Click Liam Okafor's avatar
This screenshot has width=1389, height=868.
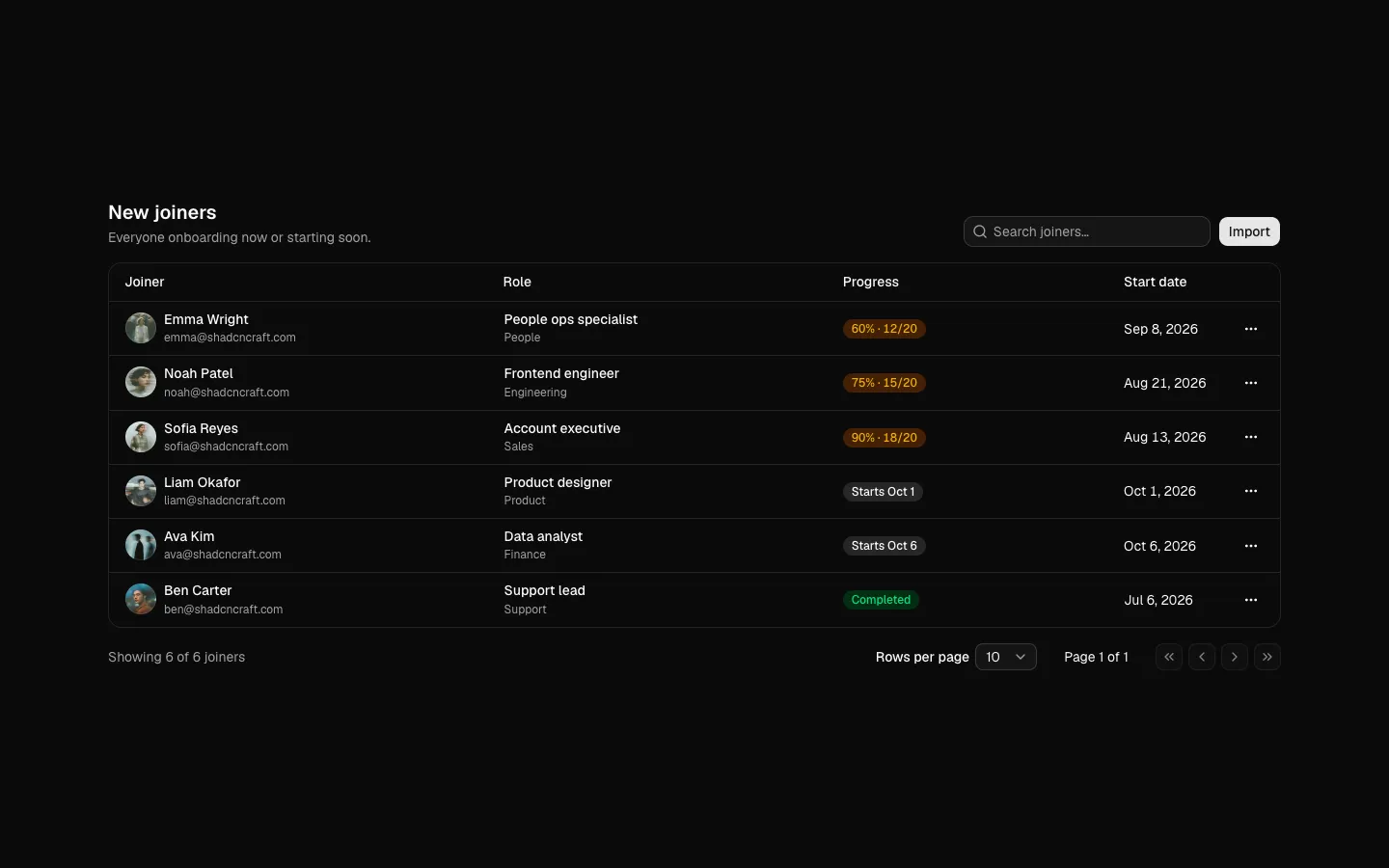(x=141, y=491)
